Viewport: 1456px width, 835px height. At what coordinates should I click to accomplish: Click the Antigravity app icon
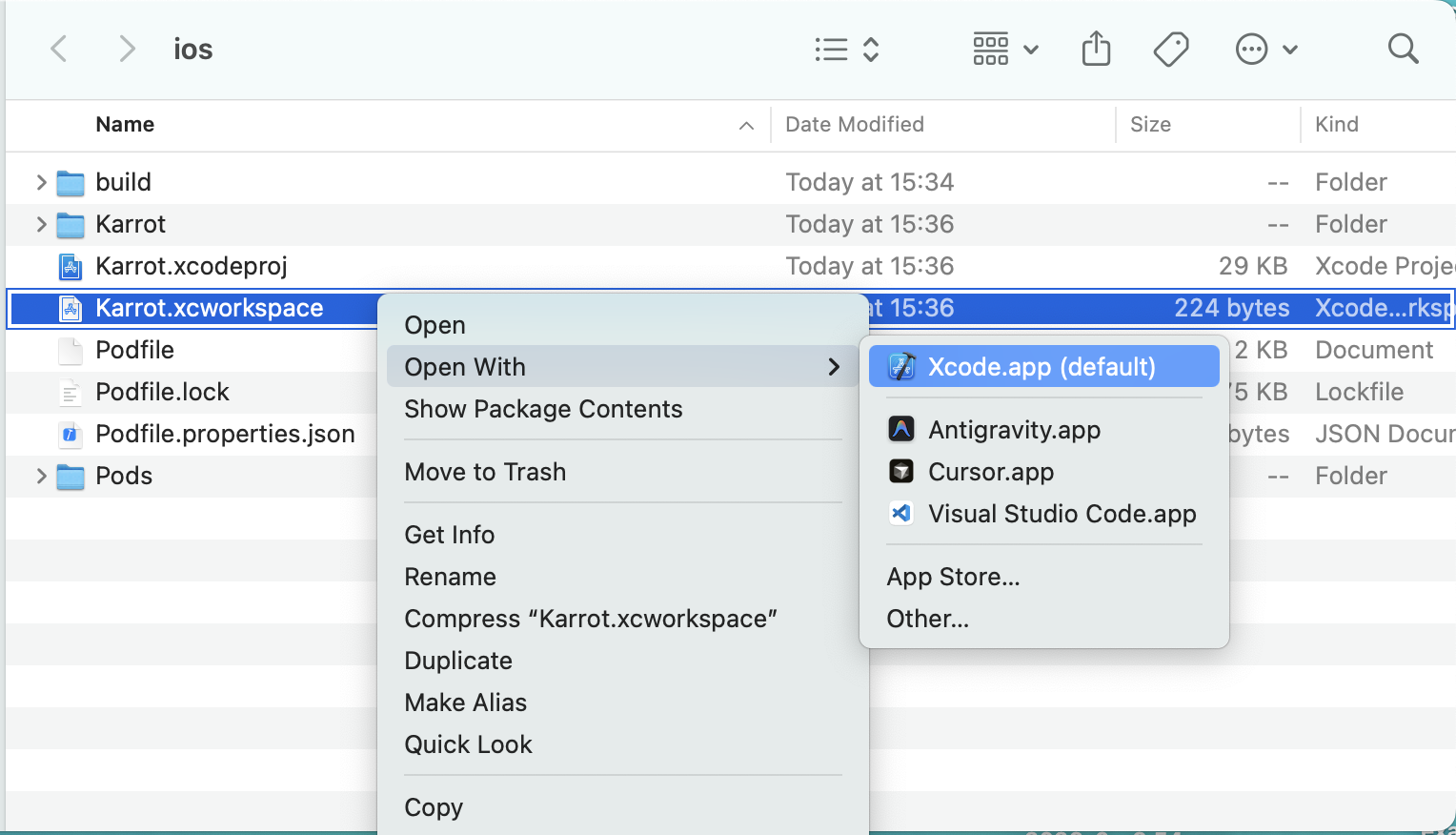coord(901,430)
